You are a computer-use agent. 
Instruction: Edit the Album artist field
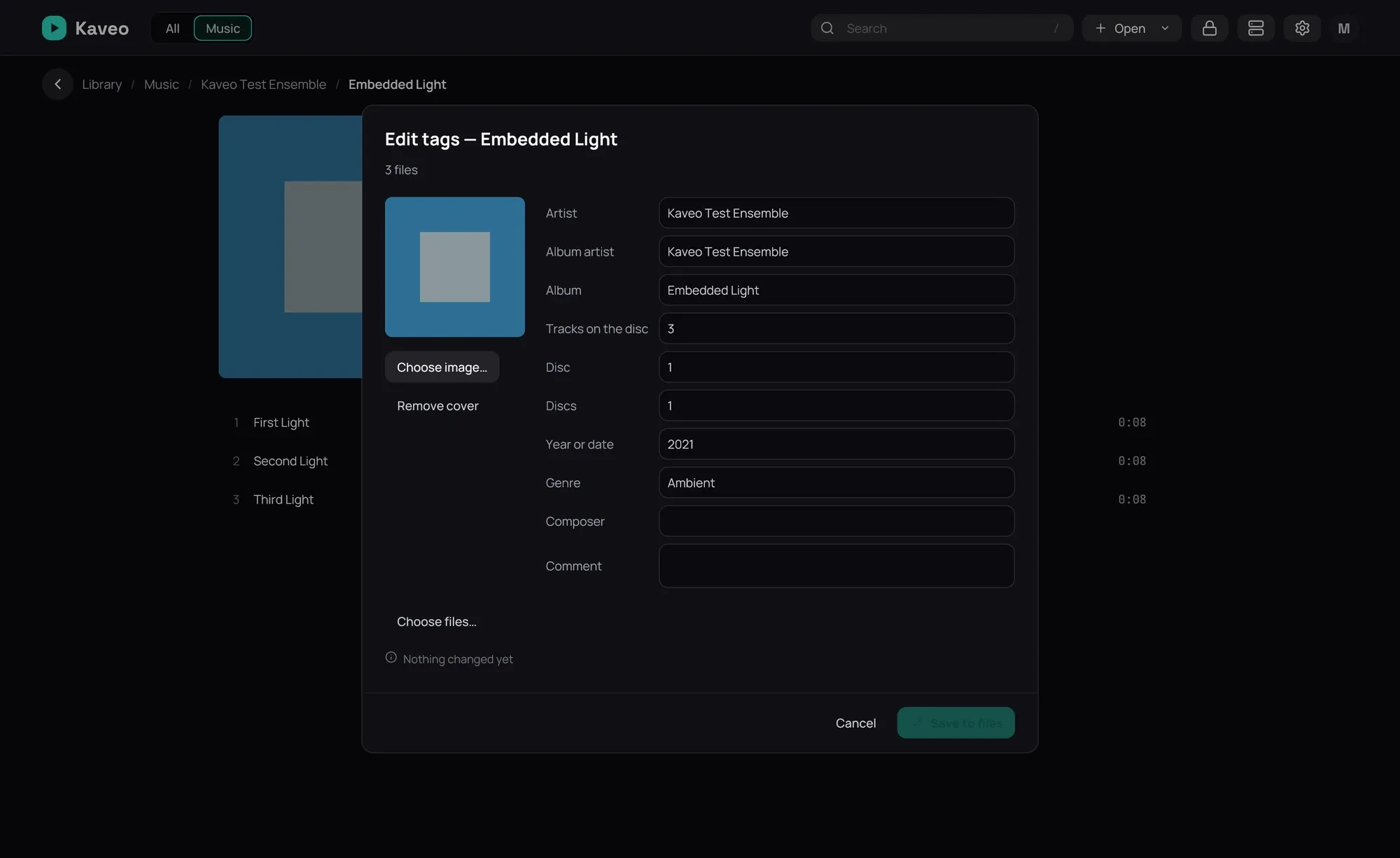pos(836,251)
